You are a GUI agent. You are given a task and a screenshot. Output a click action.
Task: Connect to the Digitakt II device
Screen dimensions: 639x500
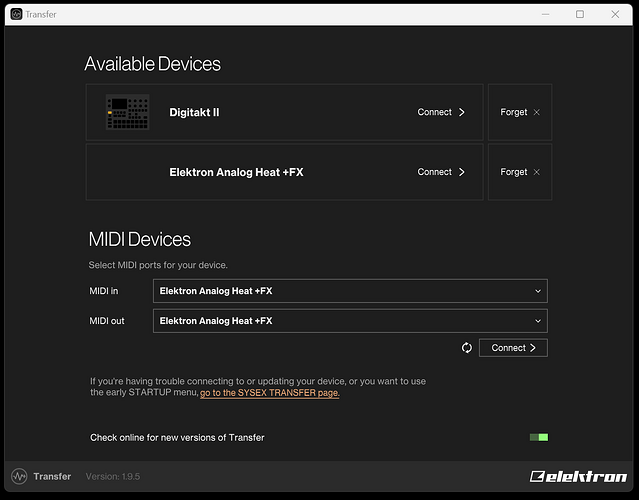pyautogui.click(x=441, y=112)
